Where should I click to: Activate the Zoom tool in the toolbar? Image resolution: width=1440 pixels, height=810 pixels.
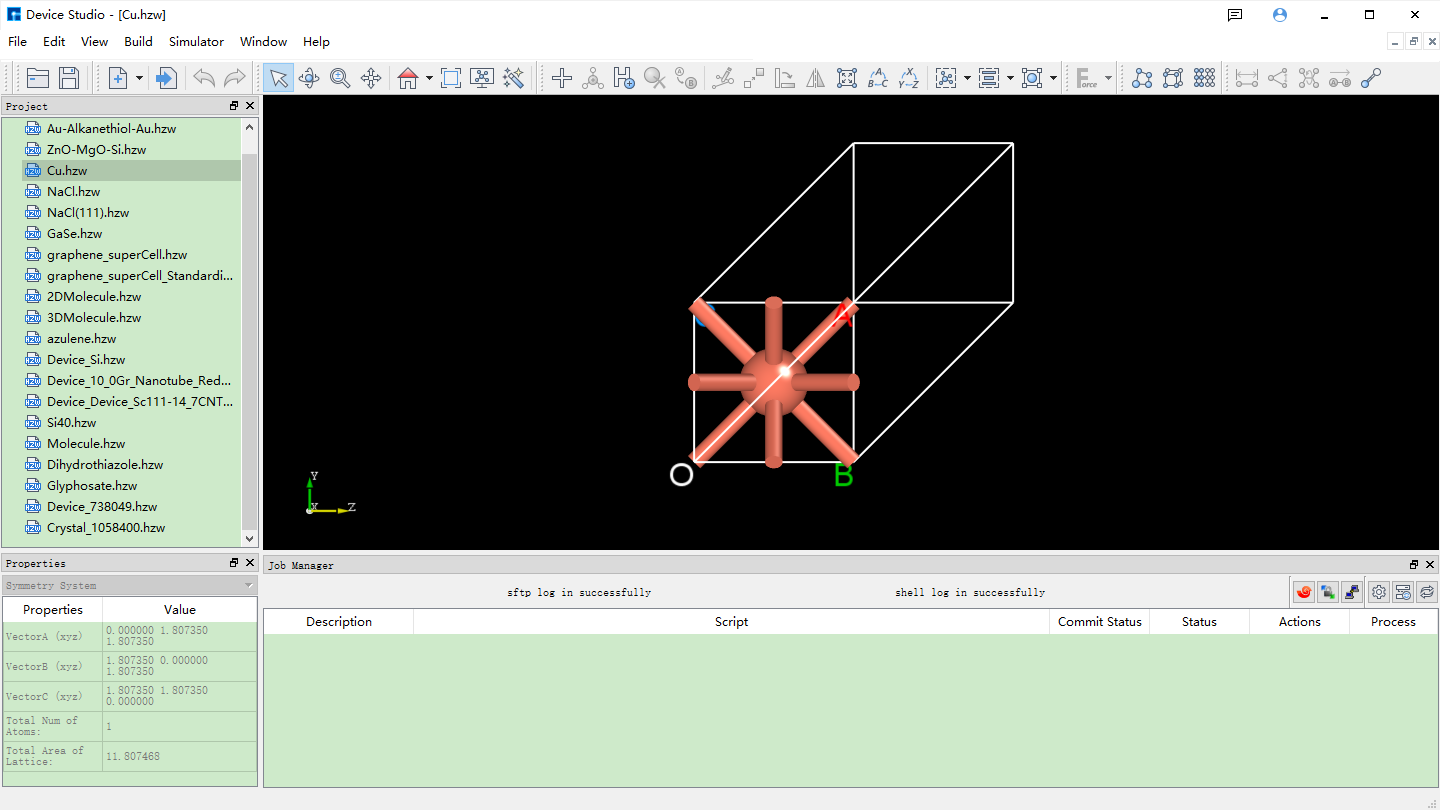tap(340, 78)
